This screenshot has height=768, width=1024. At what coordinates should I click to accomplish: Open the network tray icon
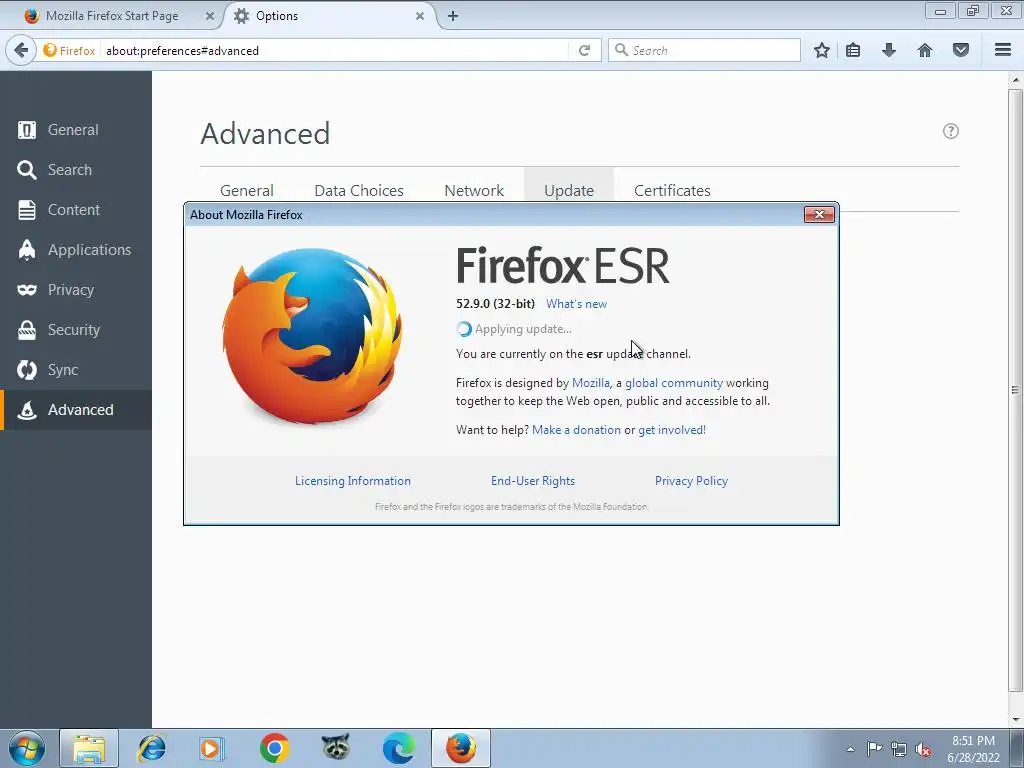click(x=899, y=748)
